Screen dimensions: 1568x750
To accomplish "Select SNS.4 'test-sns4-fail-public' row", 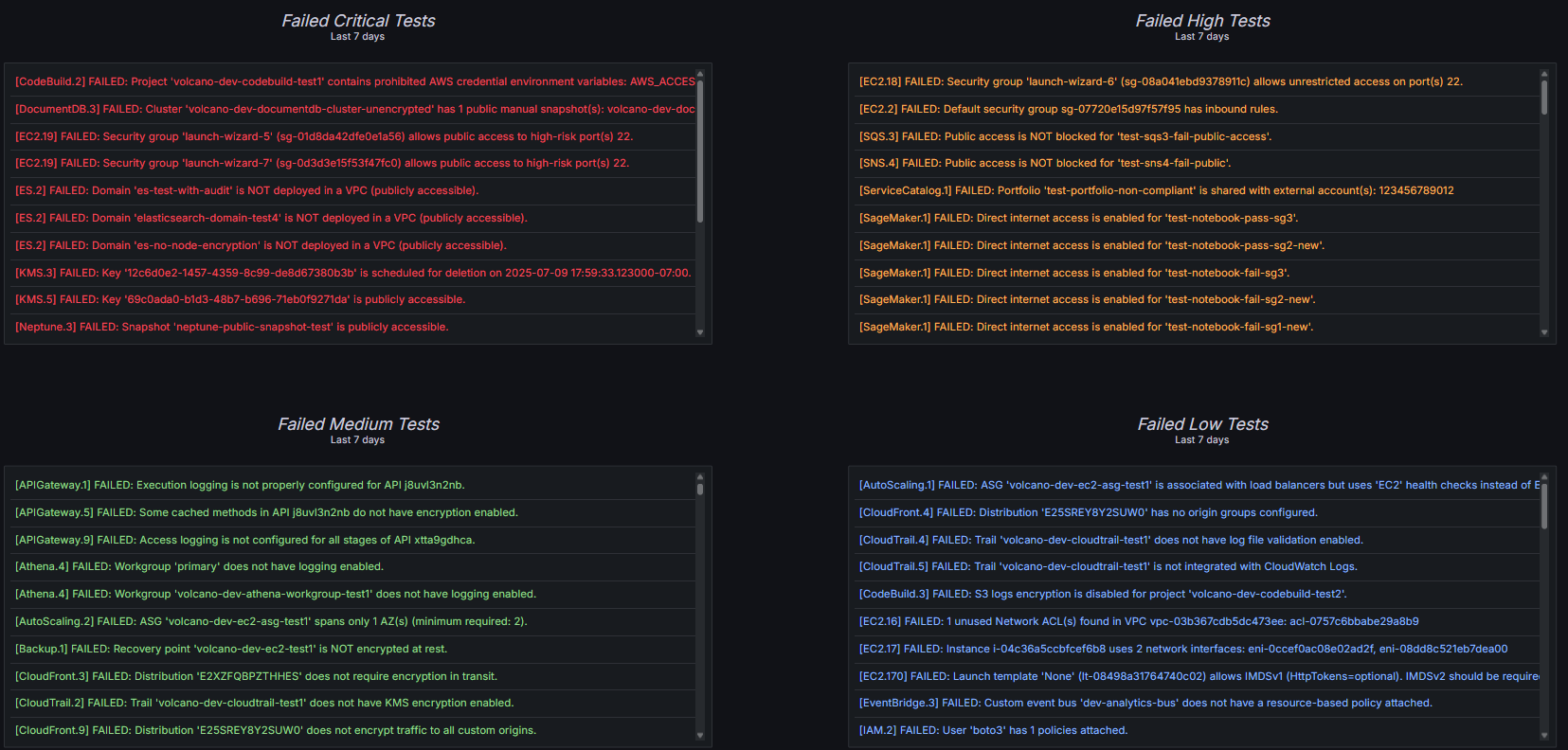I will [x=1195, y=163].
